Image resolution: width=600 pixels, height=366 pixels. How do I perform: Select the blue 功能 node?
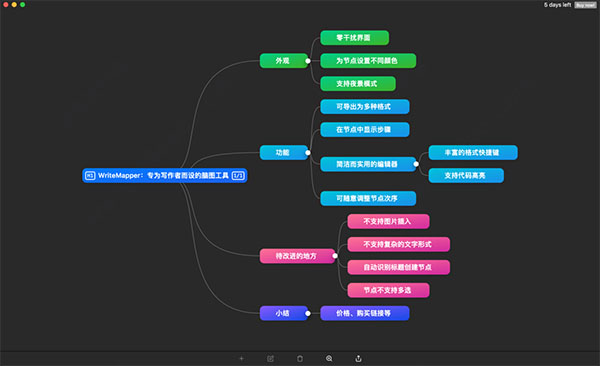(x=283, y=153)
